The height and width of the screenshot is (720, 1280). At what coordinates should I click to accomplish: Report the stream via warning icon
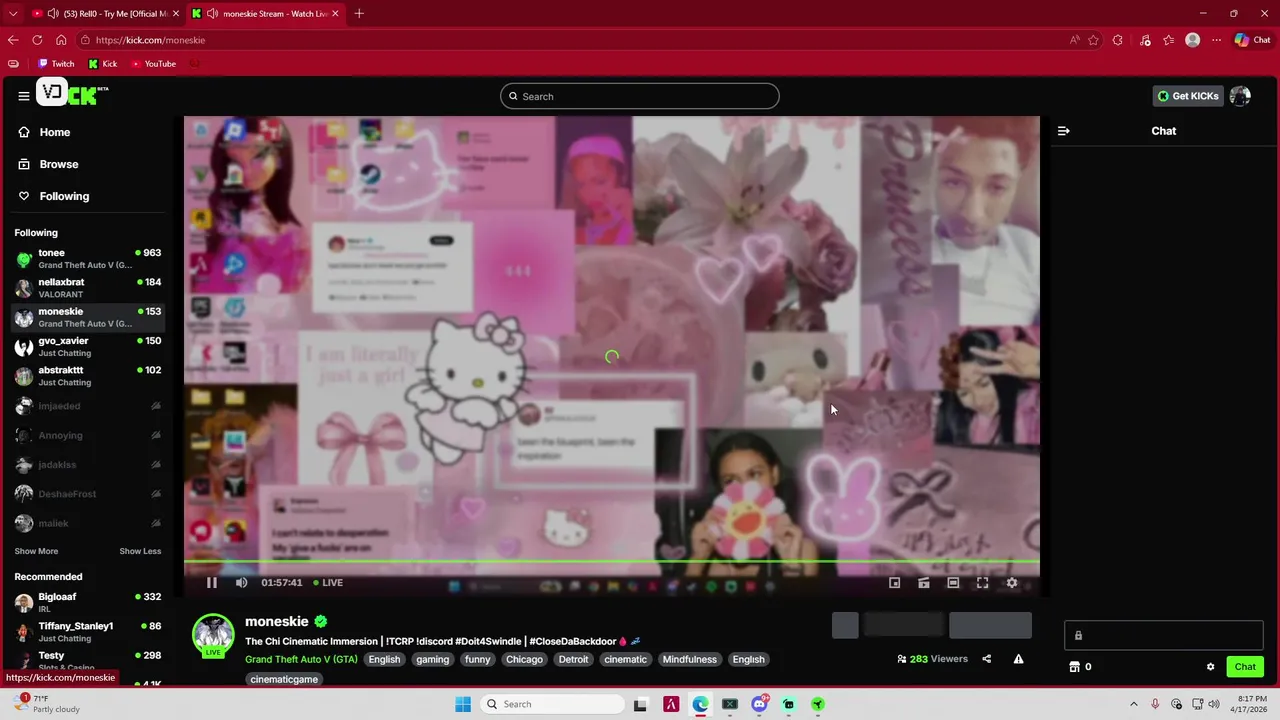click(1018, 659)
